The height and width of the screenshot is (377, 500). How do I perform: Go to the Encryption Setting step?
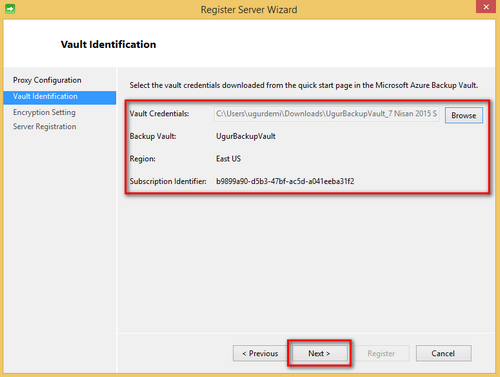click(x=44, y=112)
